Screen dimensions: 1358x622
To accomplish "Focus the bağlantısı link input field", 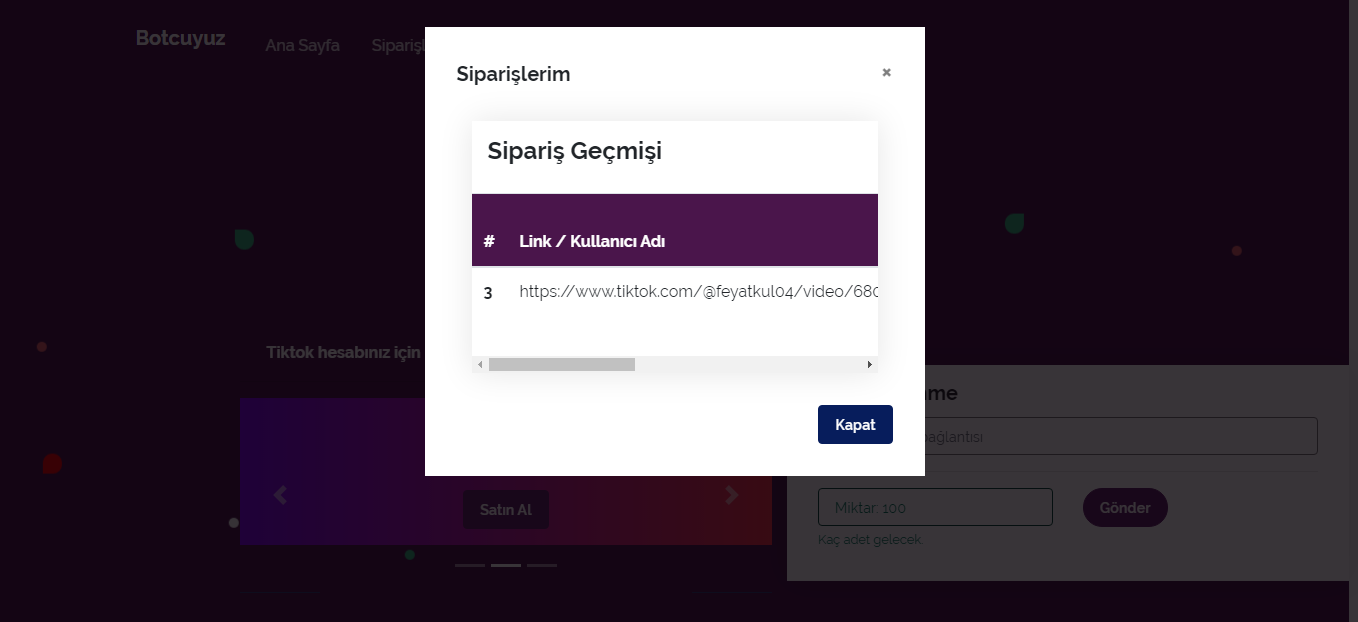I will pos(1067,436).
